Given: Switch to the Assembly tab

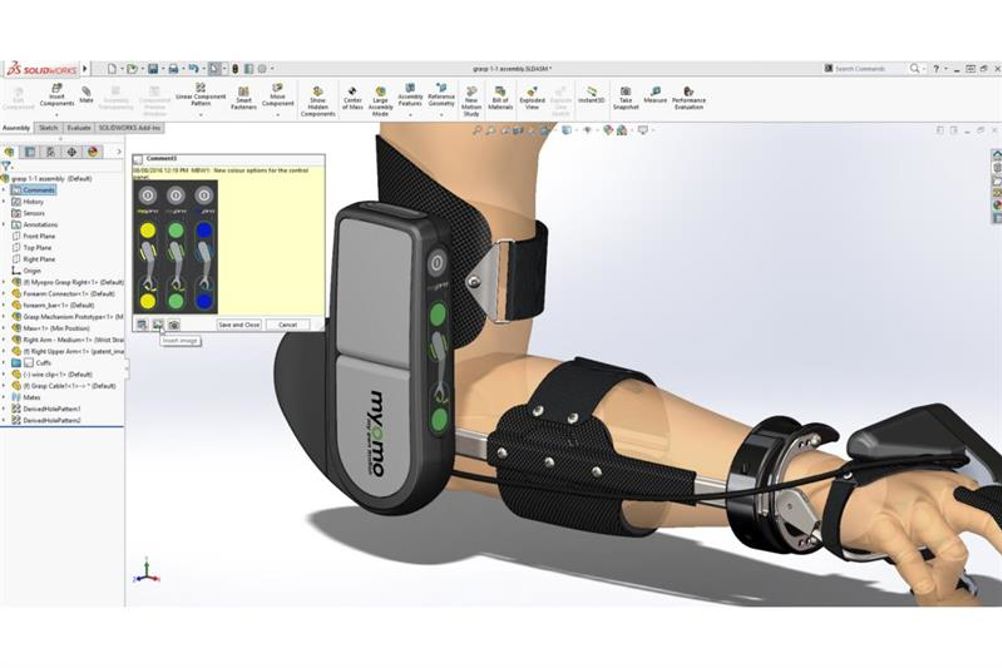Looking at the screenshot, I should tap(16, 128).
